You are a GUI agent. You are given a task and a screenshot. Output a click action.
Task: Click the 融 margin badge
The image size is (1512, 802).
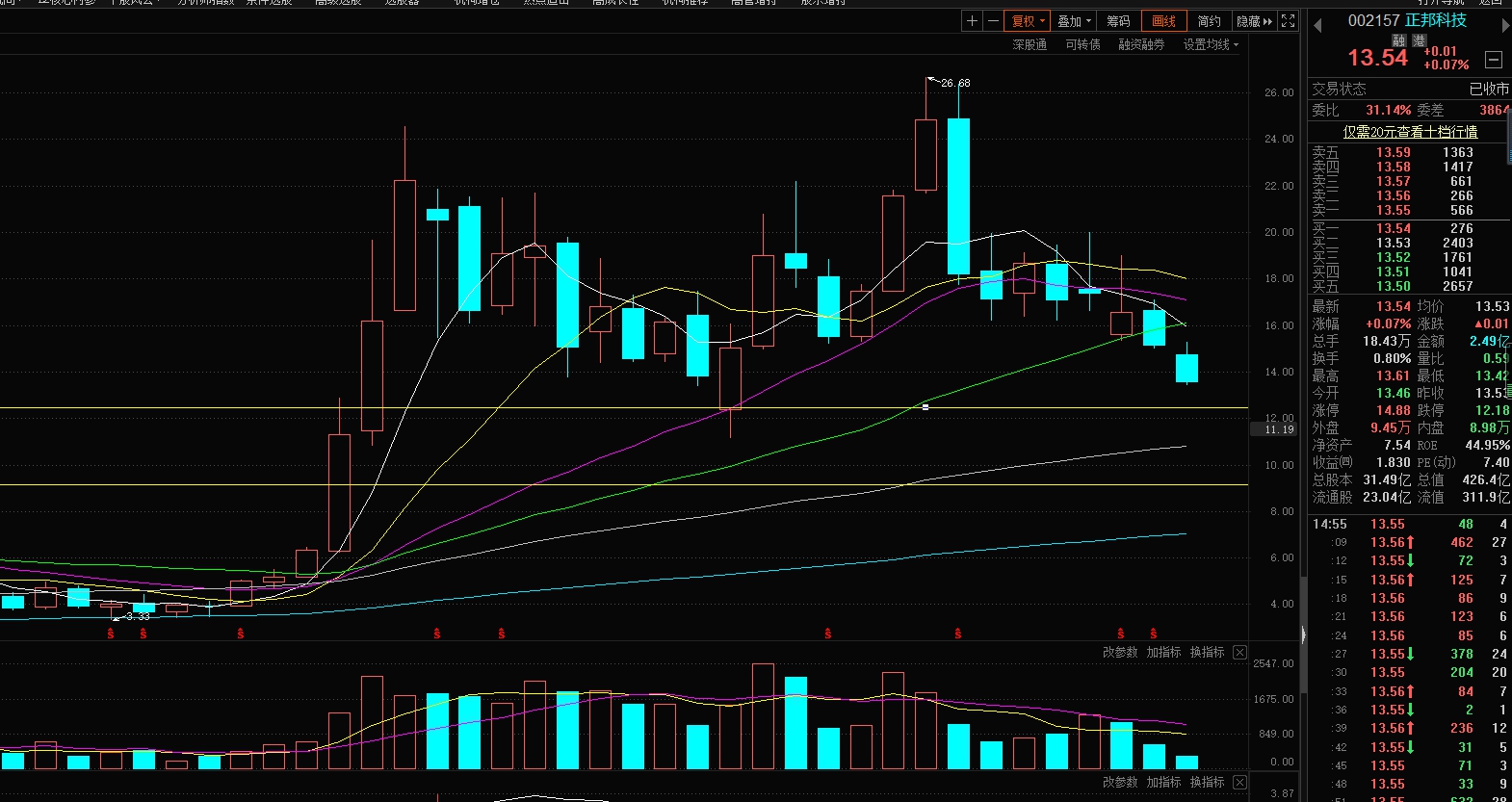1399,40
